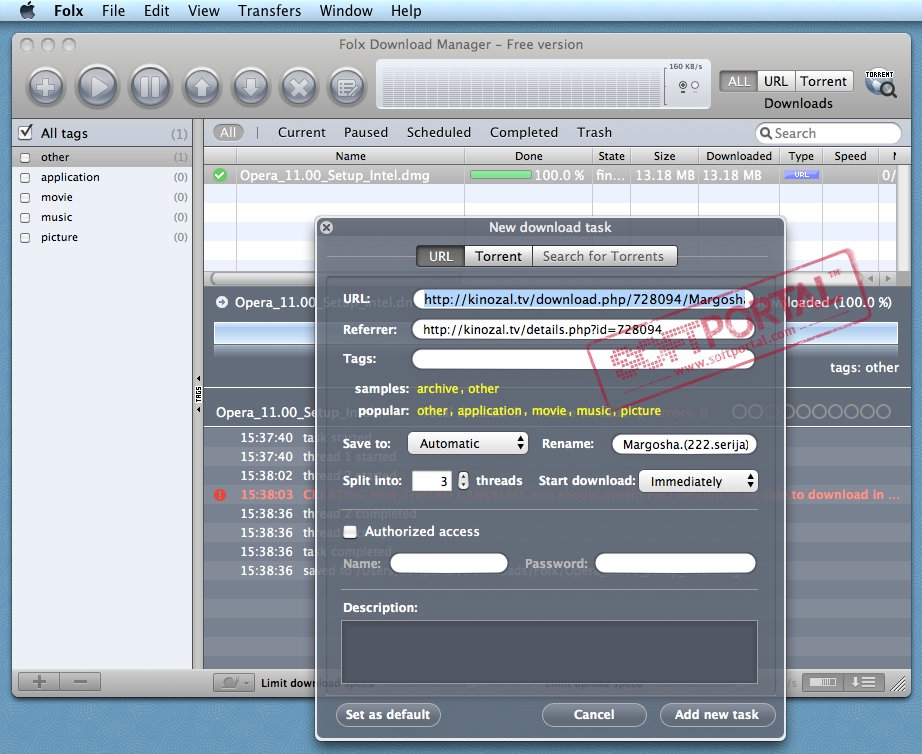Check the 'picture' tag checkbox
This screenshot has width=922, height=754.
point(25,238)
